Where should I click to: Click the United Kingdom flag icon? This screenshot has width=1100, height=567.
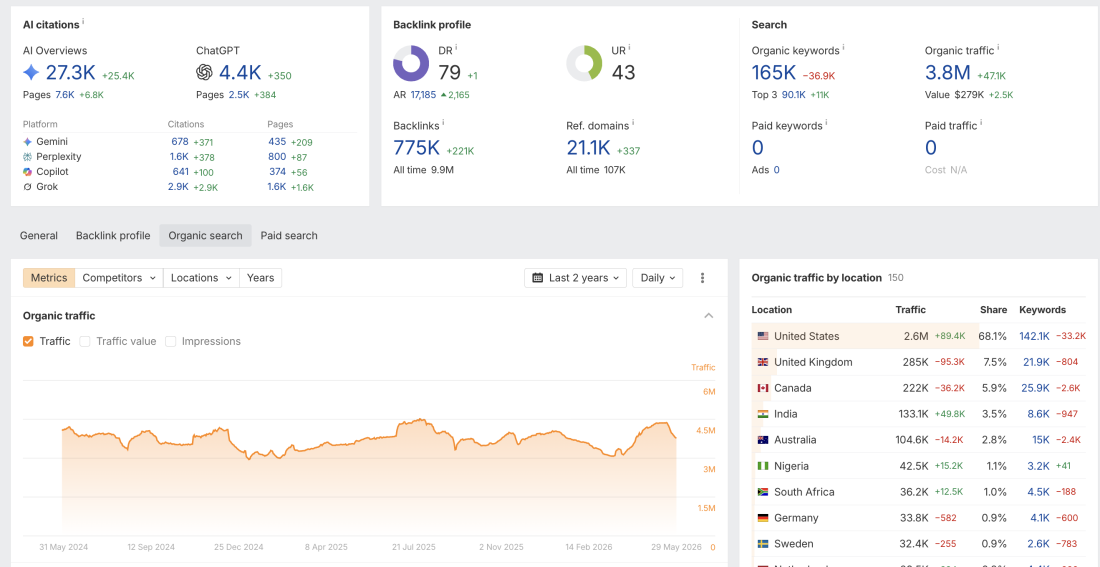763,362
